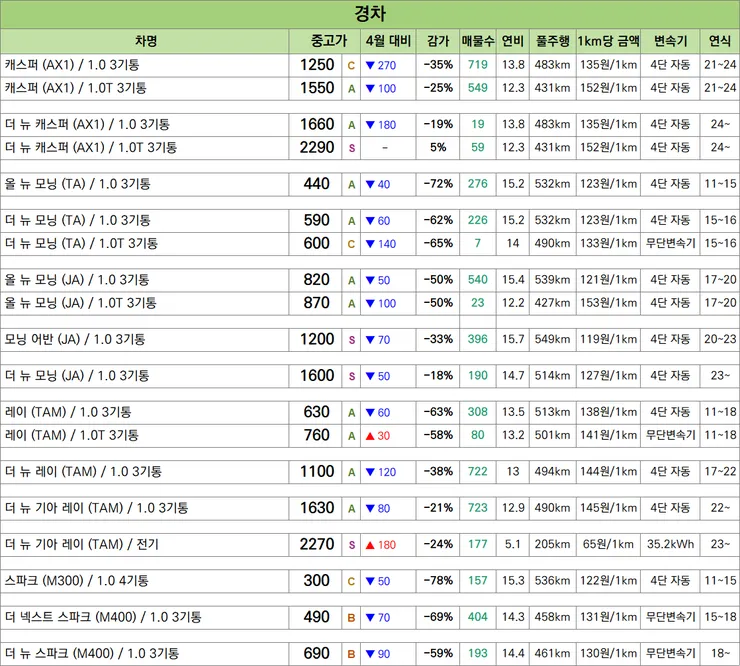Click the used price 2290
This screenshot has height=666, width=740.
click(317, 147)
